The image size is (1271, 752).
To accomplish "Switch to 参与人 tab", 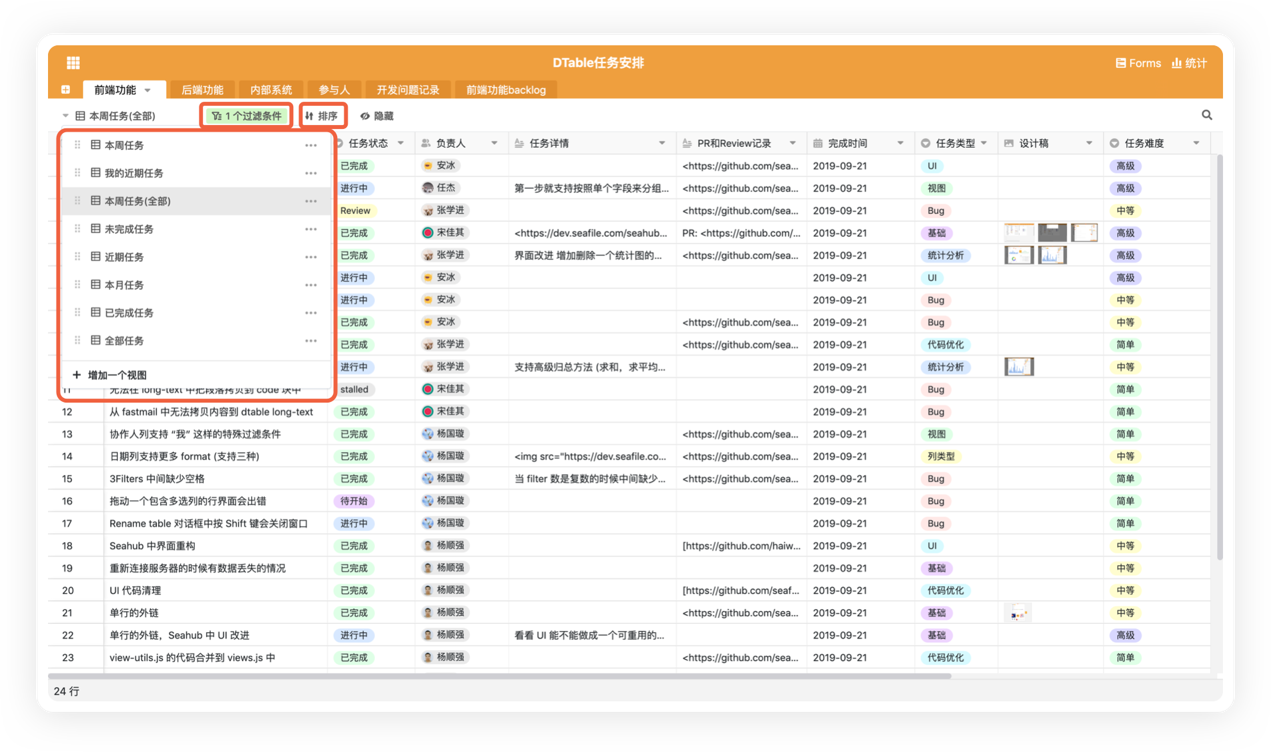I will coord(334,90).
